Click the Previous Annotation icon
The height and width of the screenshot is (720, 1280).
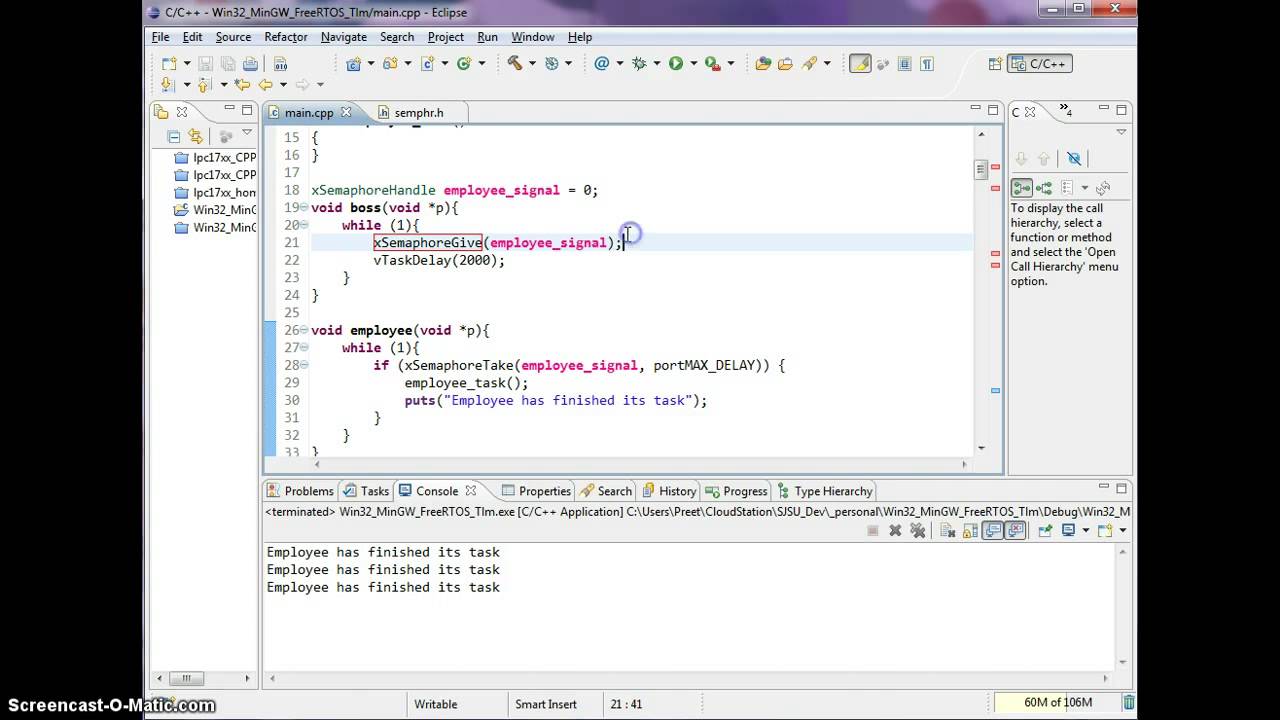(204, 85)
